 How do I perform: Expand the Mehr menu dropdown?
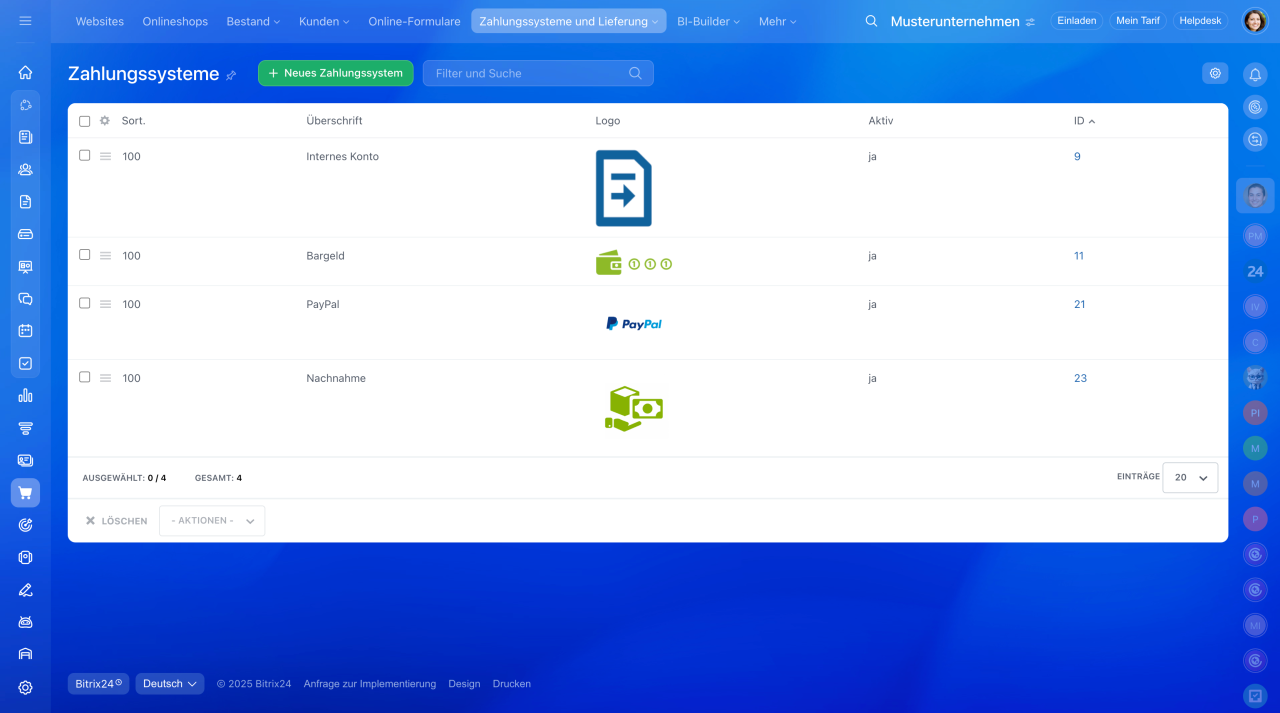click(777, 21)
